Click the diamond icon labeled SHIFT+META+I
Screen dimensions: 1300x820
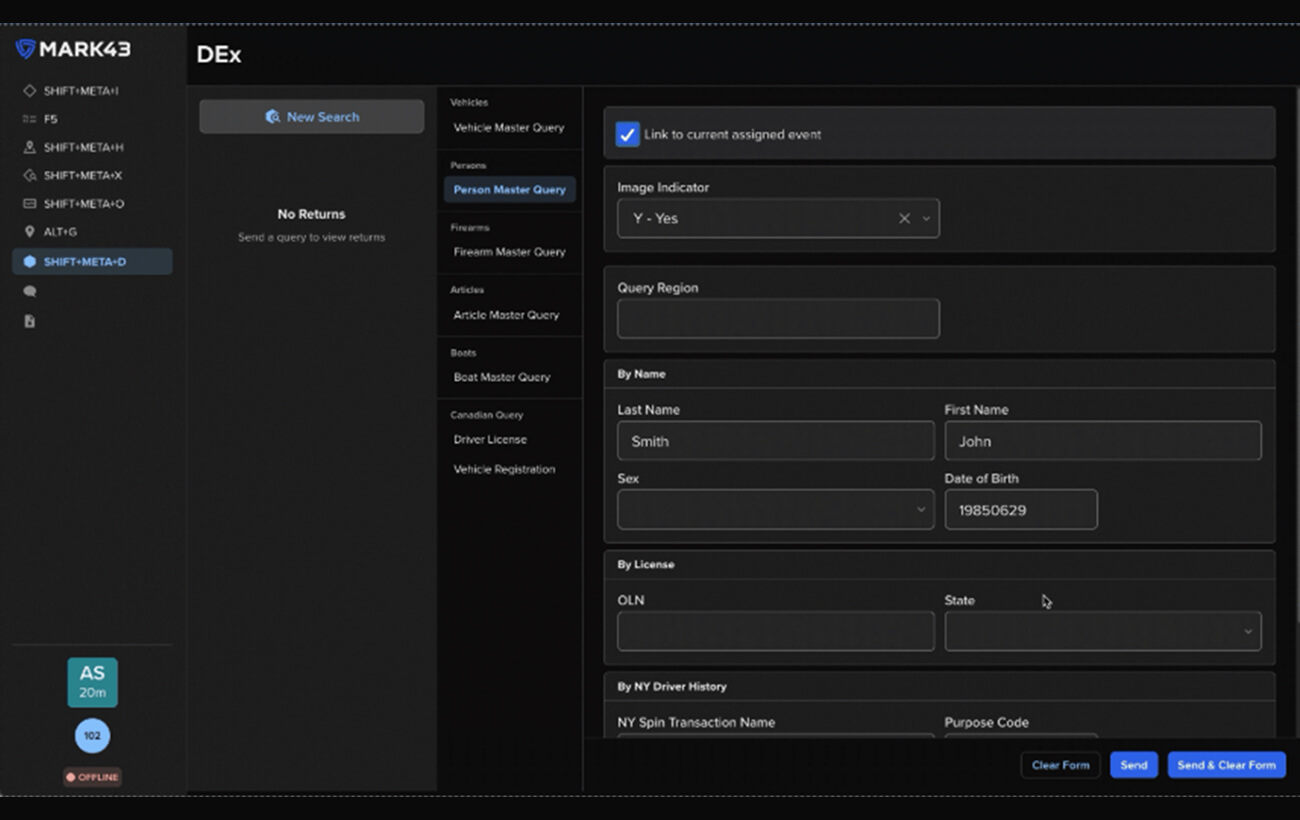[x=29, y=91]
